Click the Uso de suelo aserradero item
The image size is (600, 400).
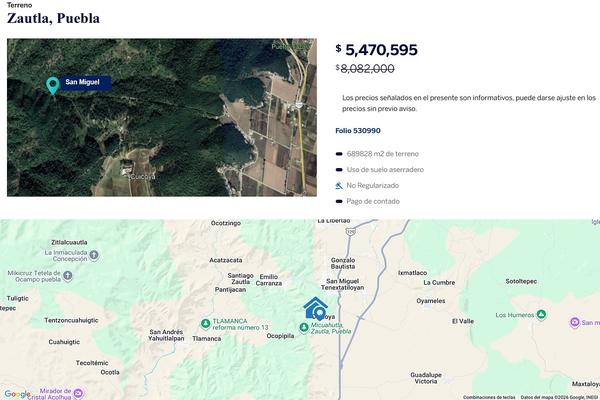385,170
